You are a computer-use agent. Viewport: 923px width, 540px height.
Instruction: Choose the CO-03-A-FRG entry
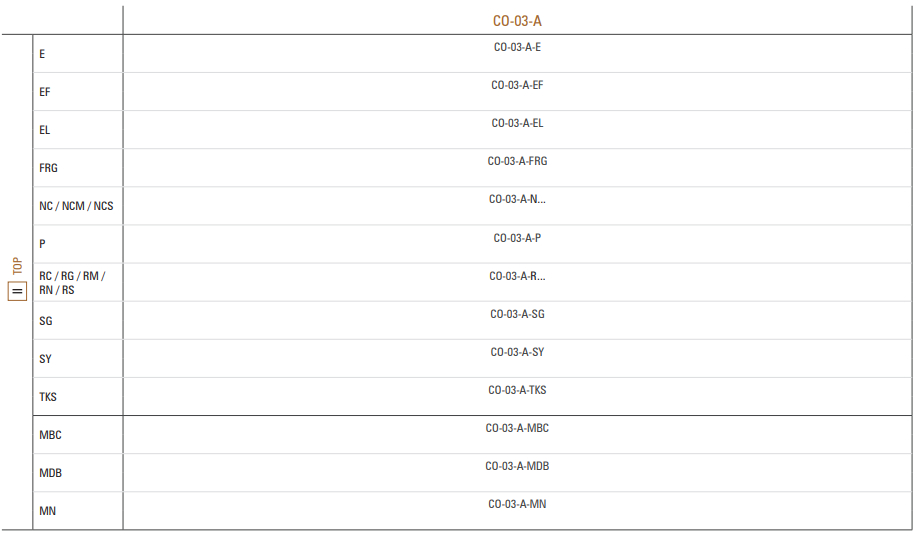517,161
